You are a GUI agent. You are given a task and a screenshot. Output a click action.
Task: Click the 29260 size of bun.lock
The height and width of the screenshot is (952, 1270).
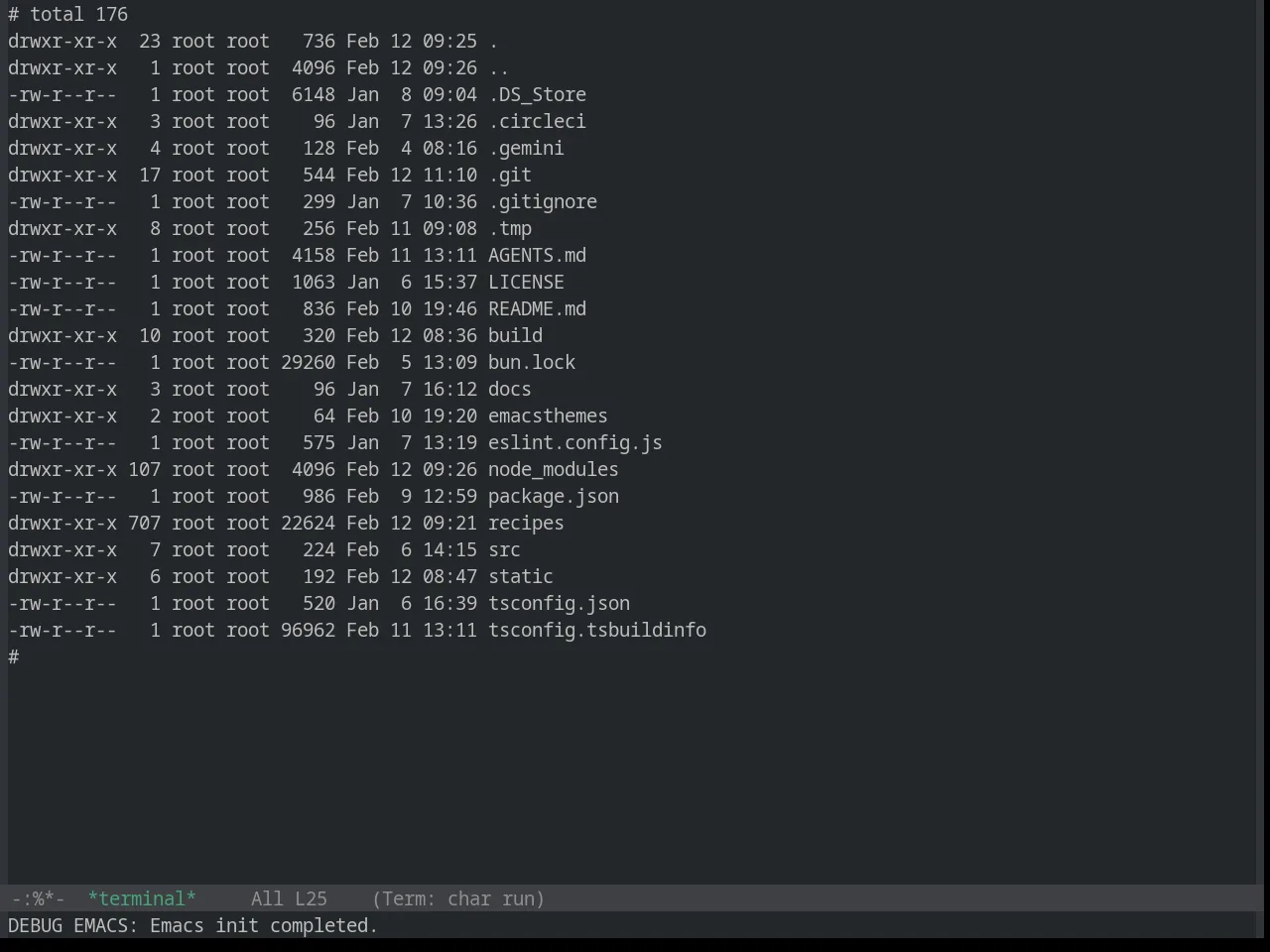pyautogui.click(x=308, y=362)
